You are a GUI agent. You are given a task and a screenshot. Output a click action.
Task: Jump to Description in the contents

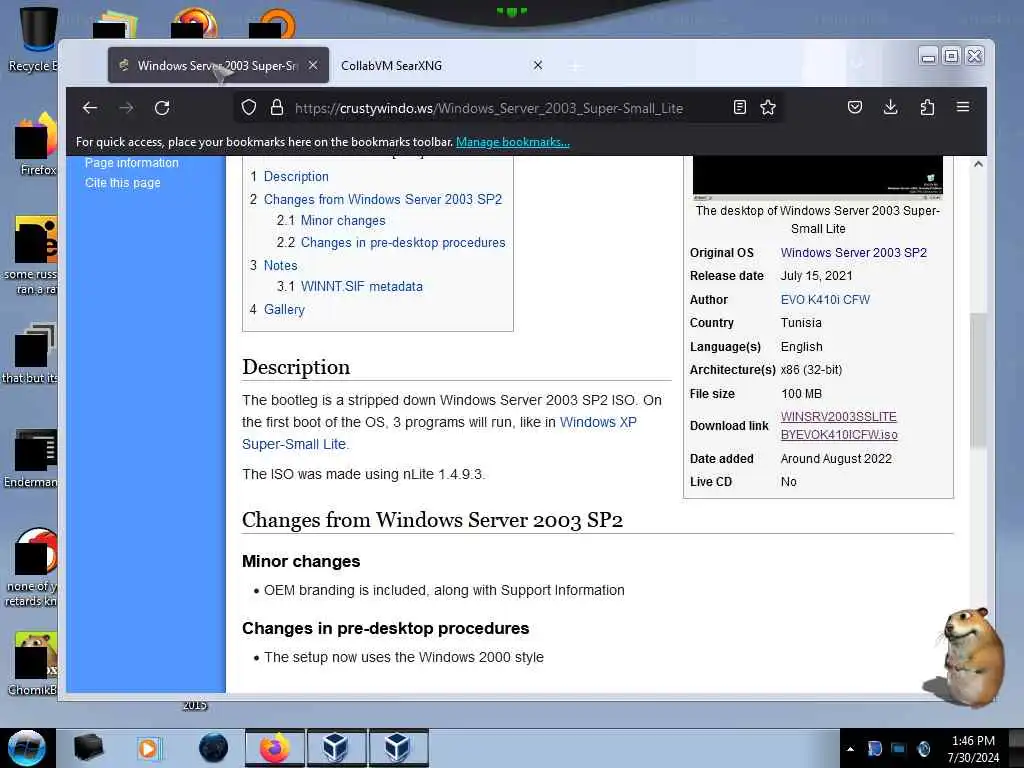tap(296, 176)
